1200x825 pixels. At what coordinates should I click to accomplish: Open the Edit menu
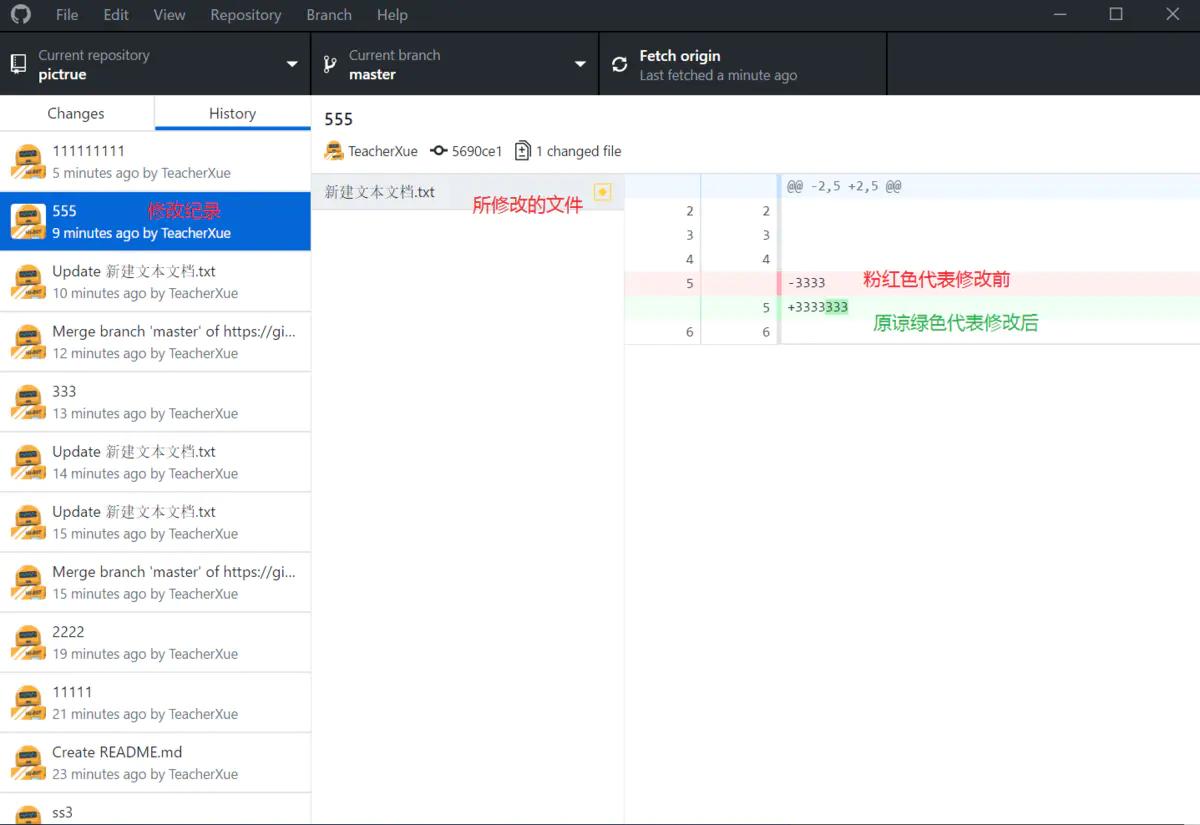tap(116, 15)
